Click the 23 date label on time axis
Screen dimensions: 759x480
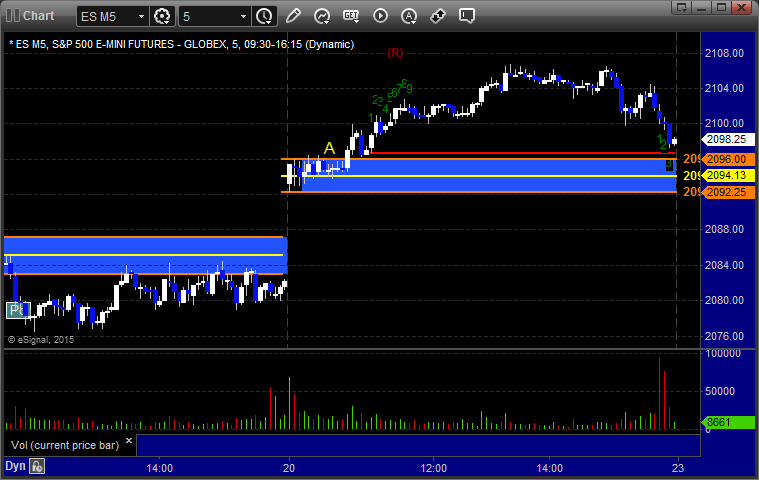click(x=678, y=468)
